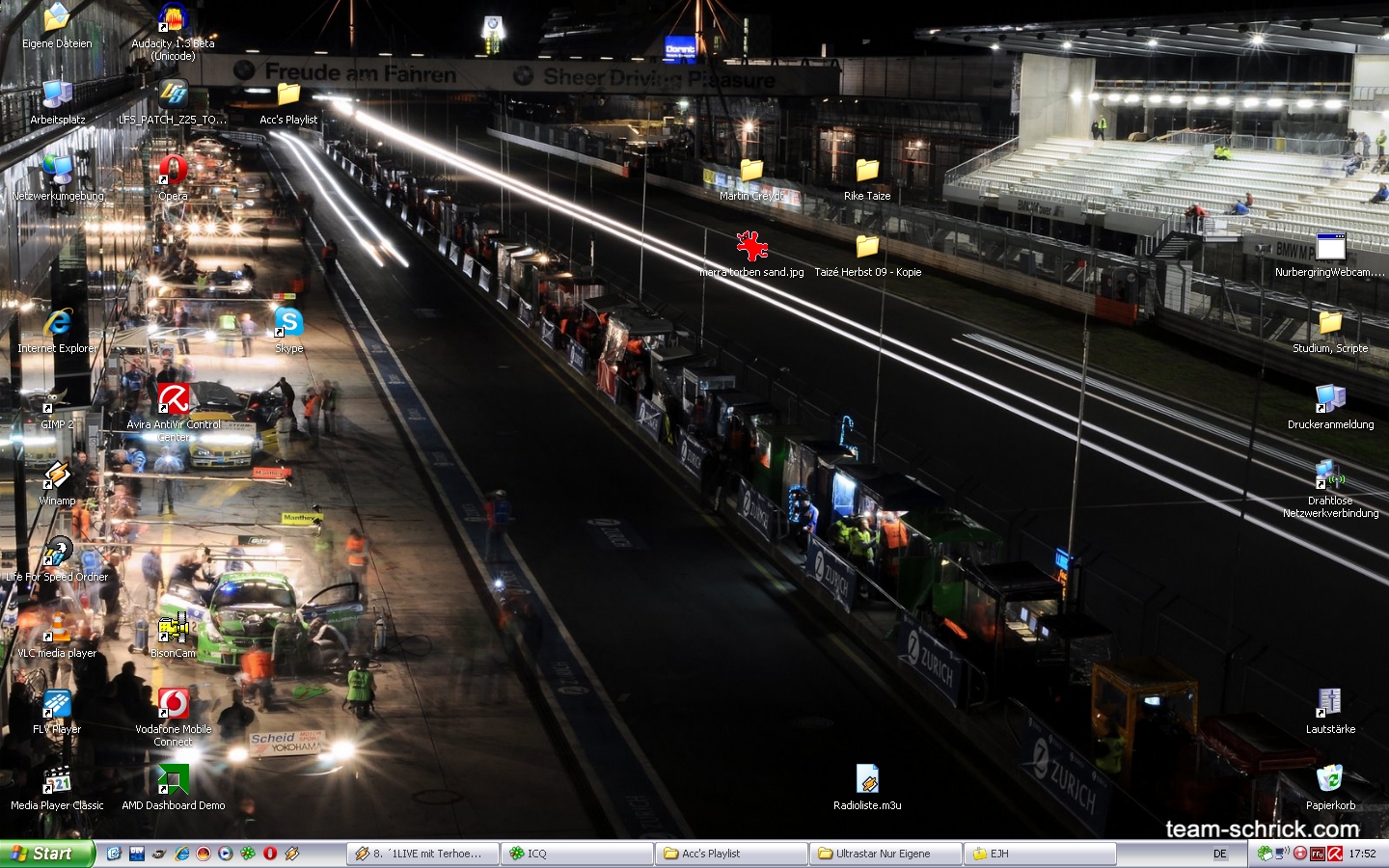1389x868 pixels.
Task: Launch GIMP from the quick launch bar
Action: point(158,854)
